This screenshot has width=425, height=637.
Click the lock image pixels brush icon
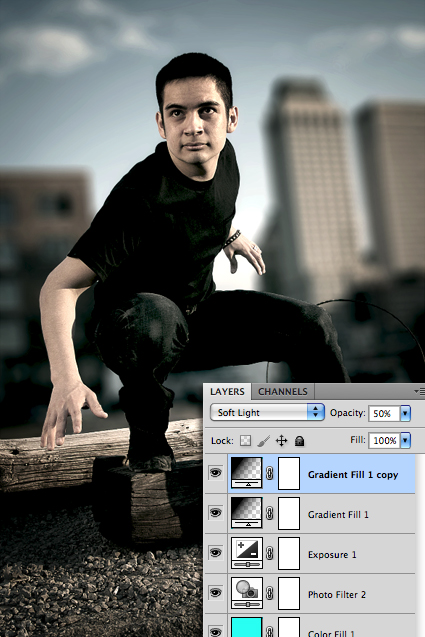pyautogui.click(x=263, y=441)
